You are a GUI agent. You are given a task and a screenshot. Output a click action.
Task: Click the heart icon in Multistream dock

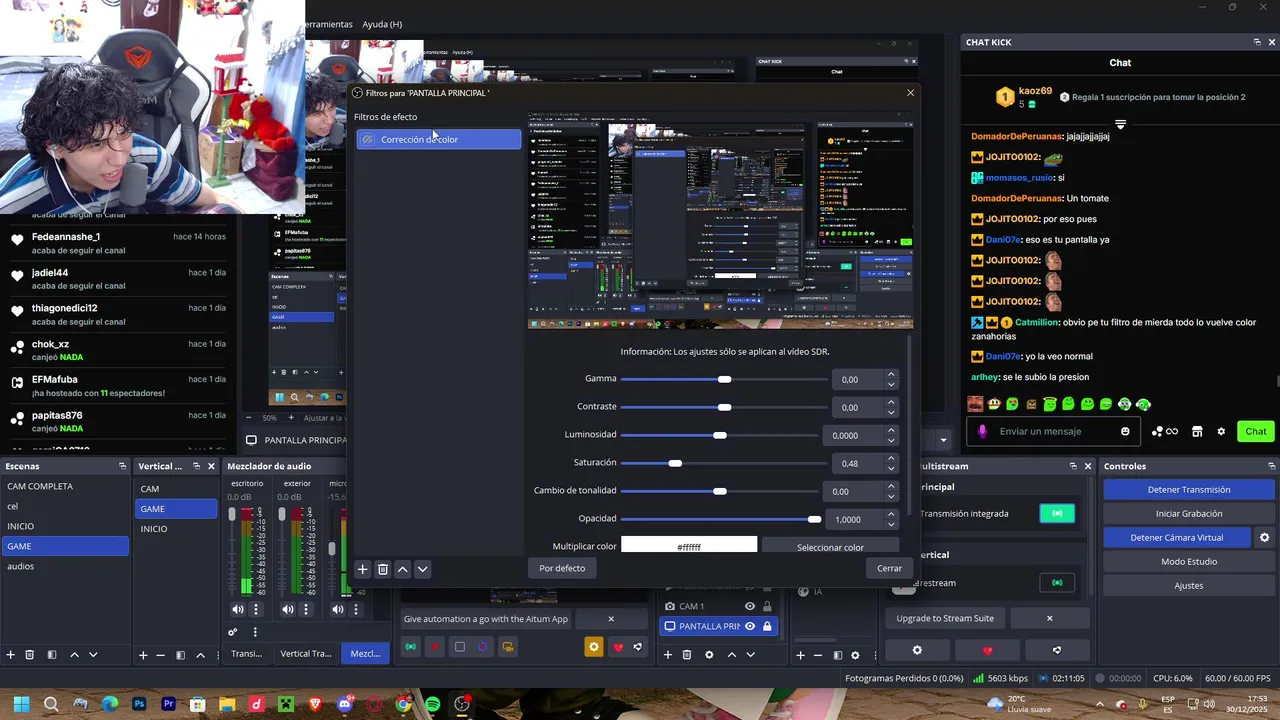point(987,650)
